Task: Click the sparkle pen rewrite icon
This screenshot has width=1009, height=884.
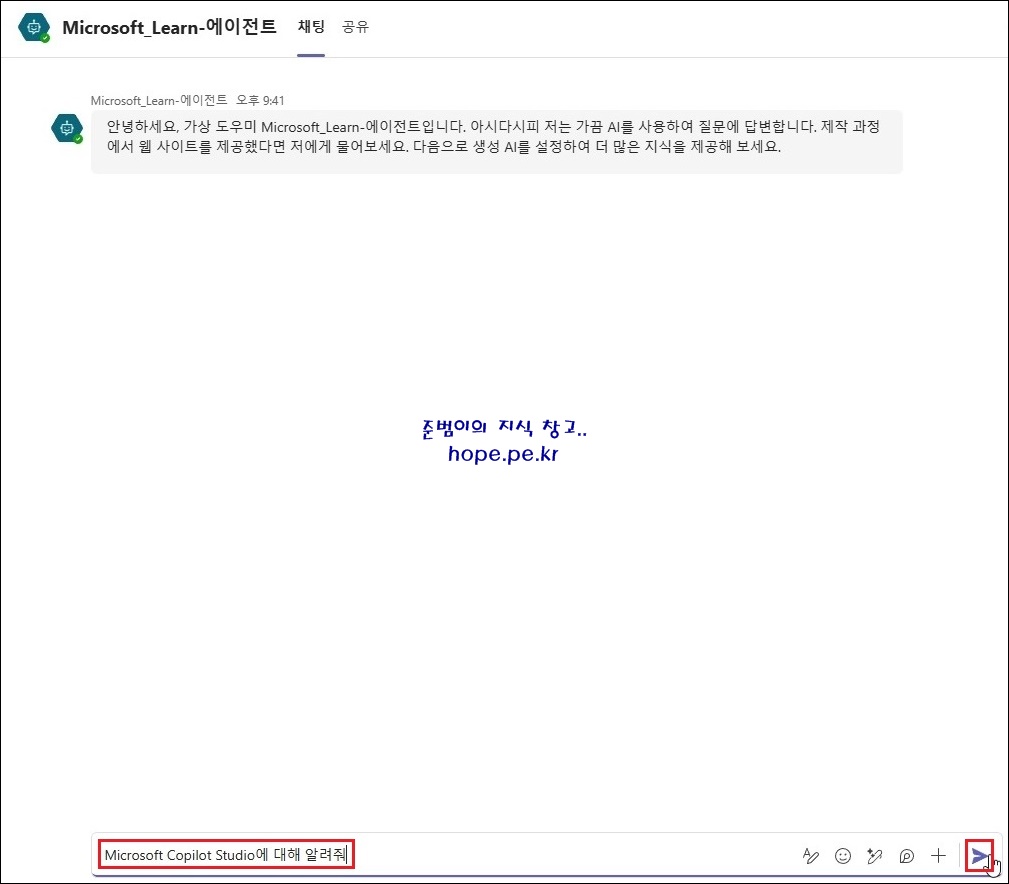Action: pos(875,856)
